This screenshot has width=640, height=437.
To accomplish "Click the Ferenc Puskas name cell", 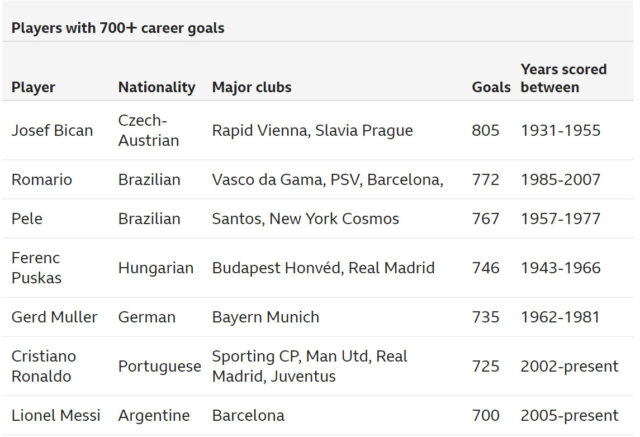I will (36, 268).
